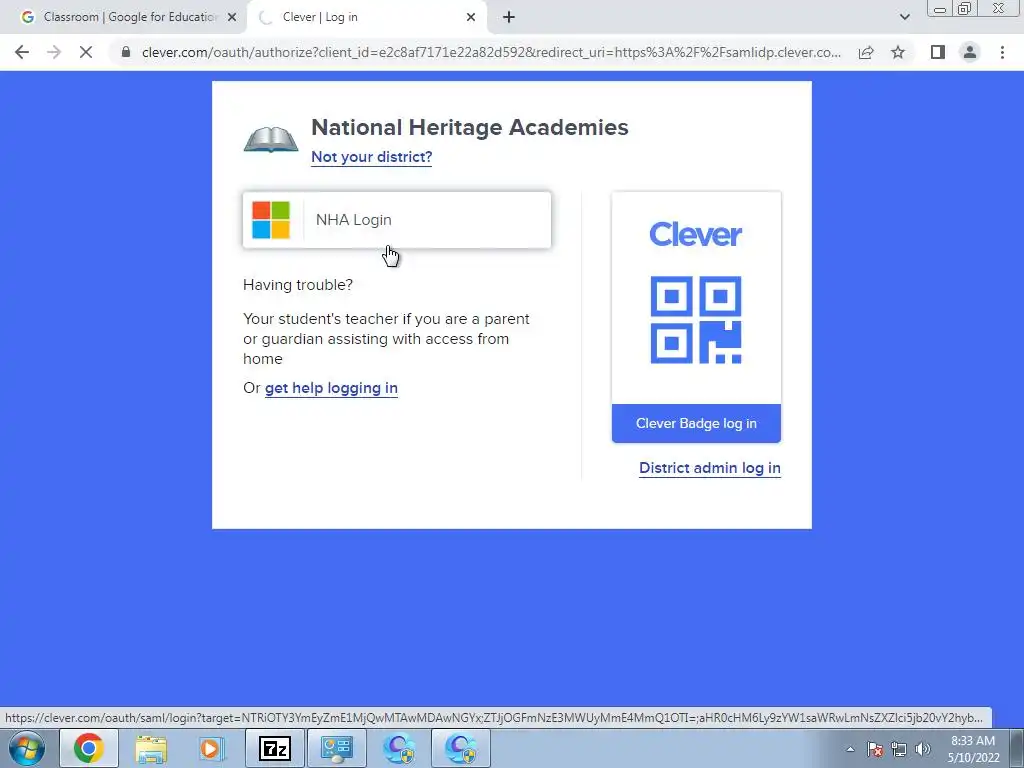The width and height of the screenshot is (1024, 768).
Task: Restore down the Chrome window
Action: point(965,8)
